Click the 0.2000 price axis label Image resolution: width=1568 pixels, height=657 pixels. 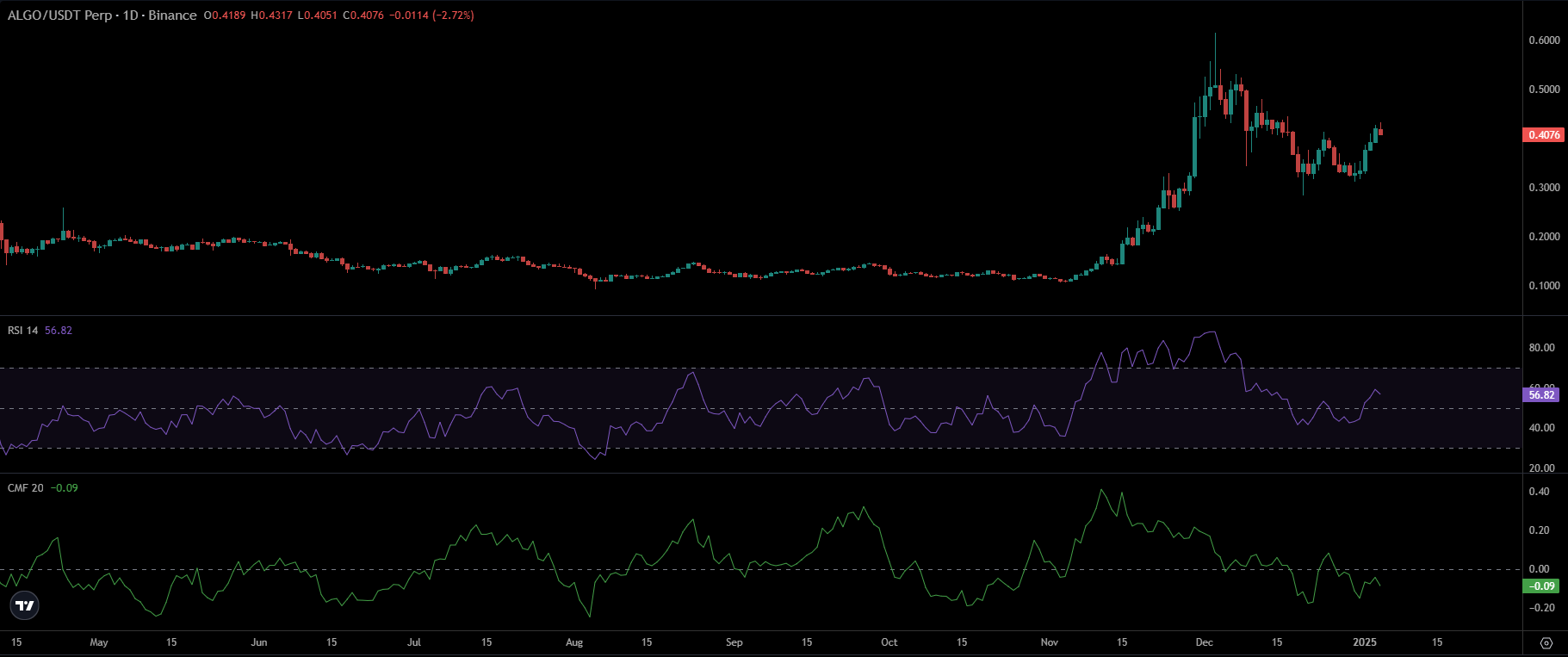1544,237
